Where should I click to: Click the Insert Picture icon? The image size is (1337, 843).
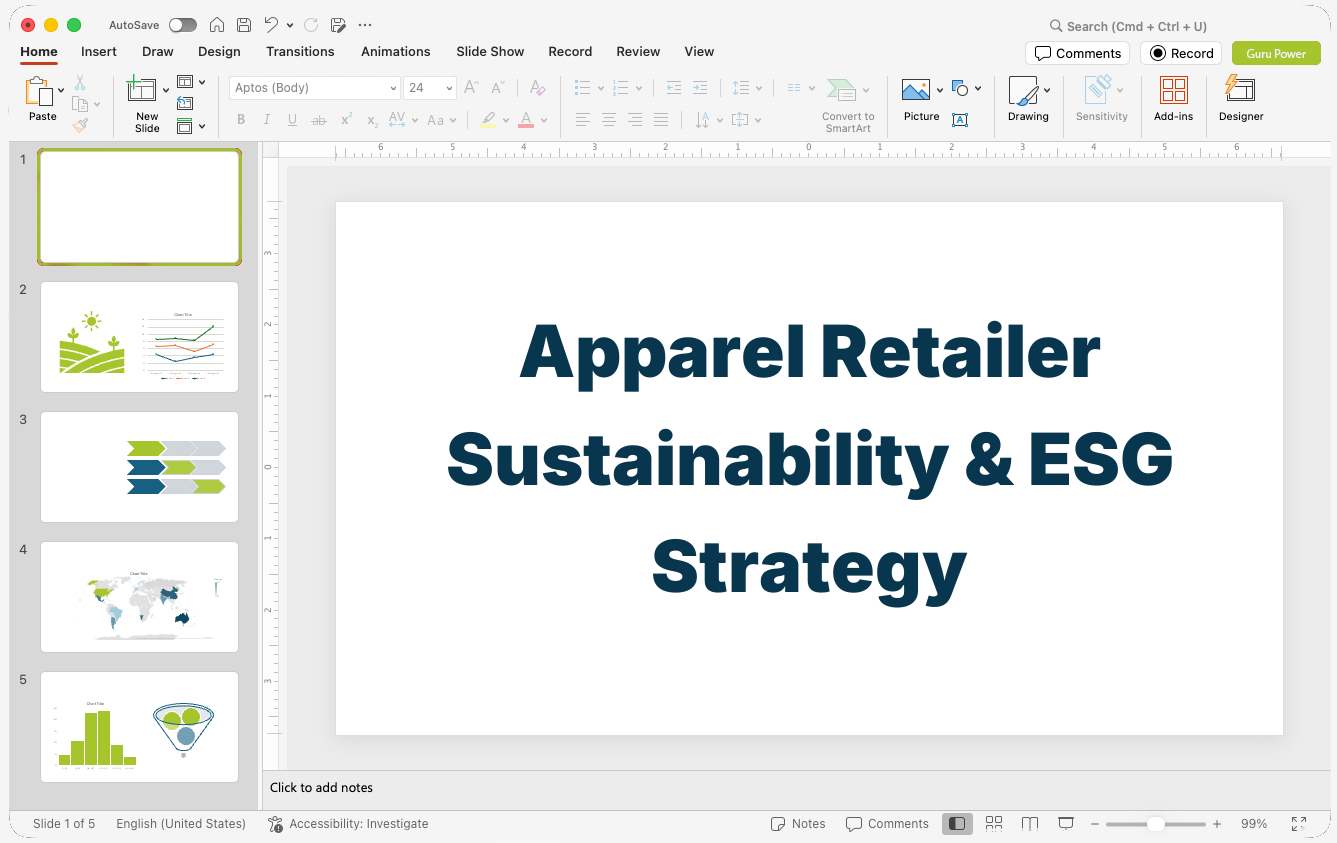point(916,90)
